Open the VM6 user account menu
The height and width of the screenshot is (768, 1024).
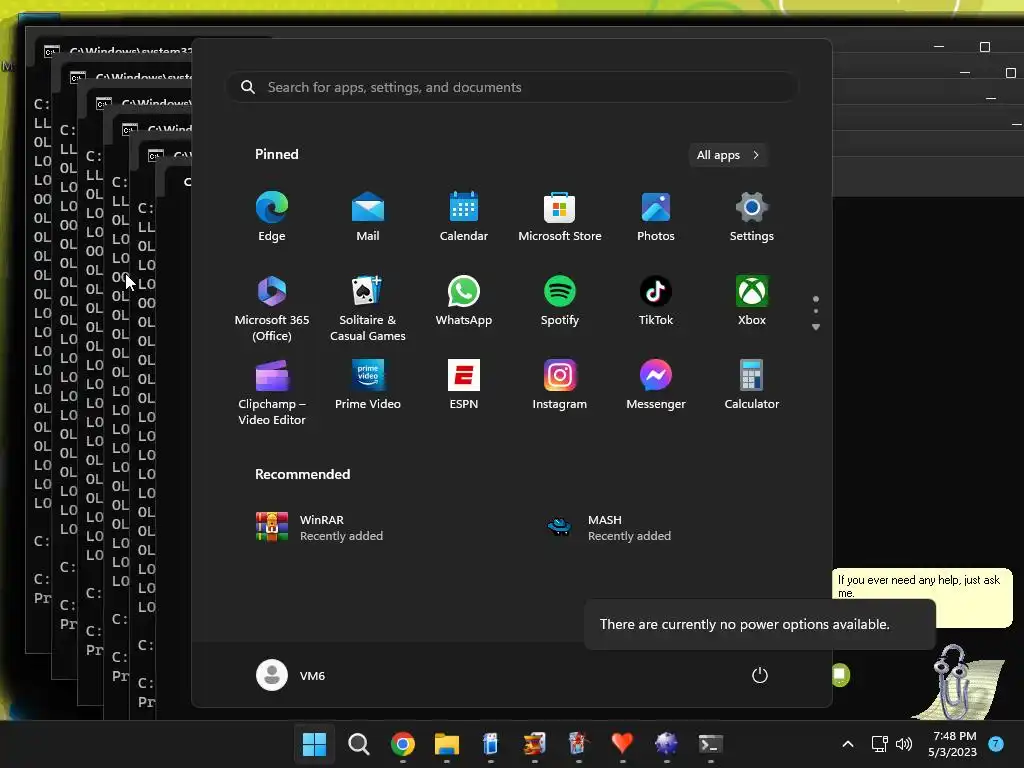291,675
